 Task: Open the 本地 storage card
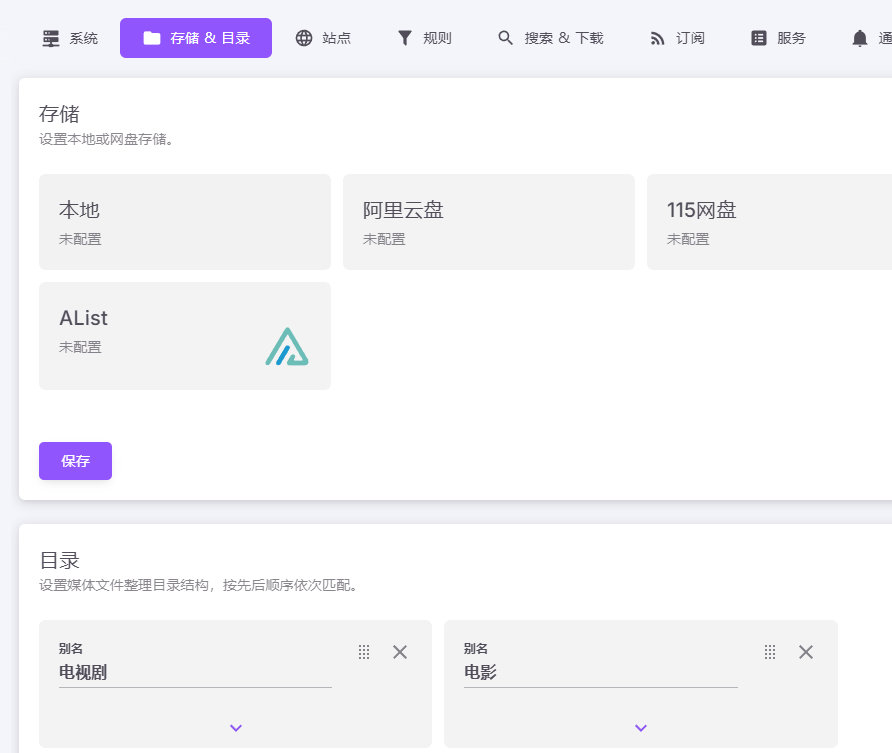(x=185, y=222)
